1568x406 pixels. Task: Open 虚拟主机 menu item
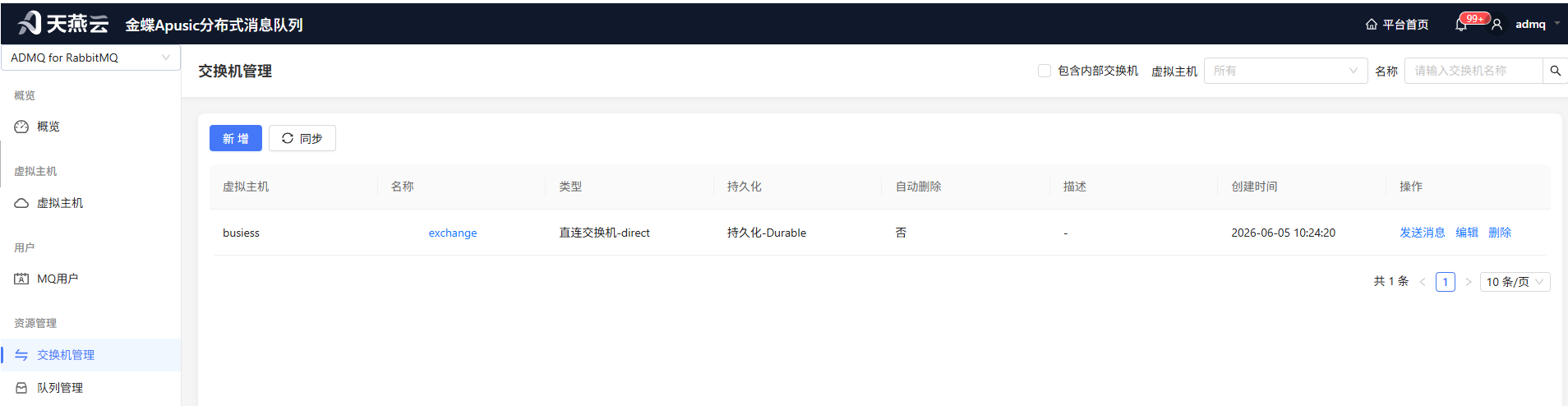coord(90,203)
